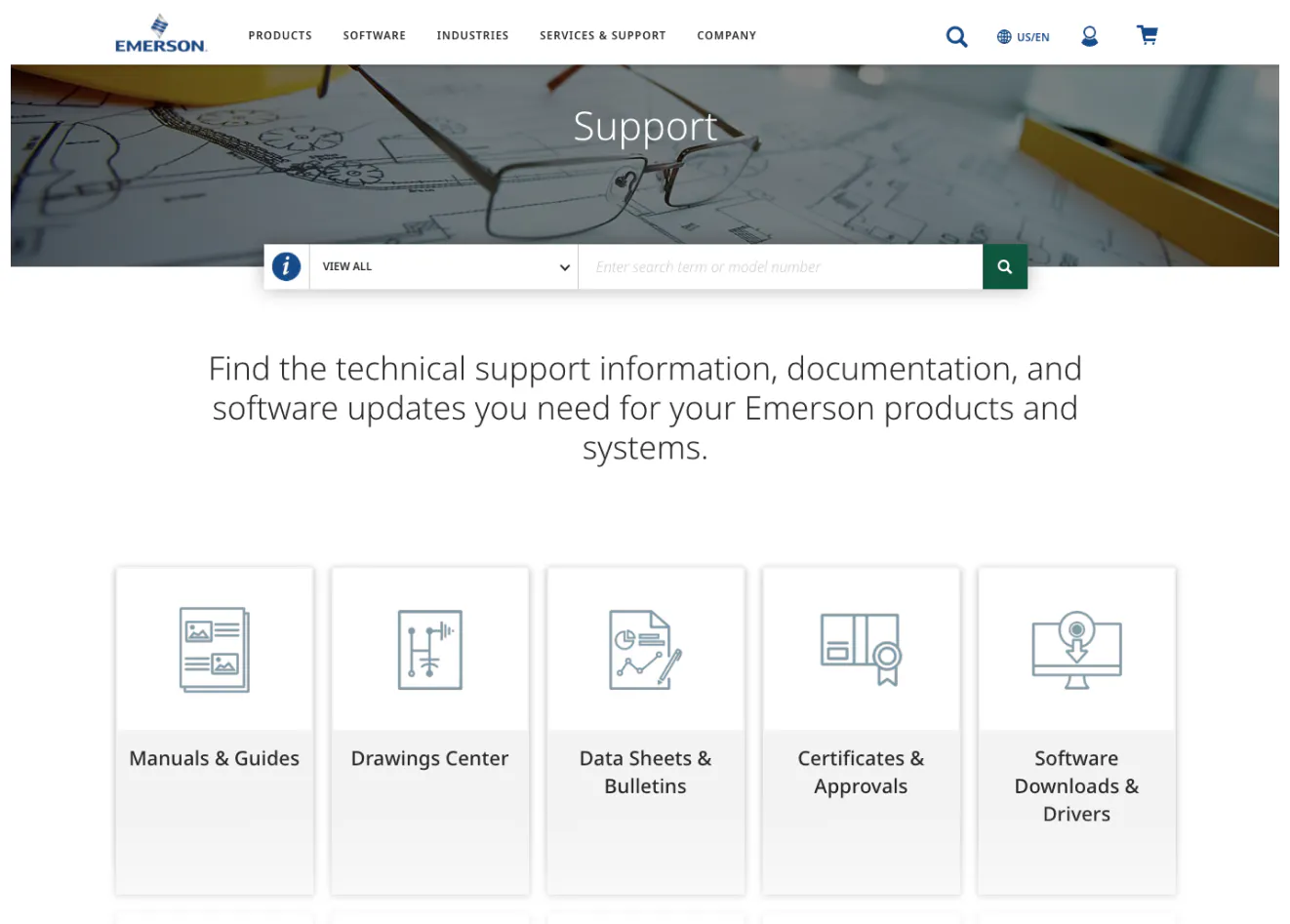Viewport: 1290px width, 924px height.
Task: Open site search magnifier in header
Action: (x=956, y=36)
